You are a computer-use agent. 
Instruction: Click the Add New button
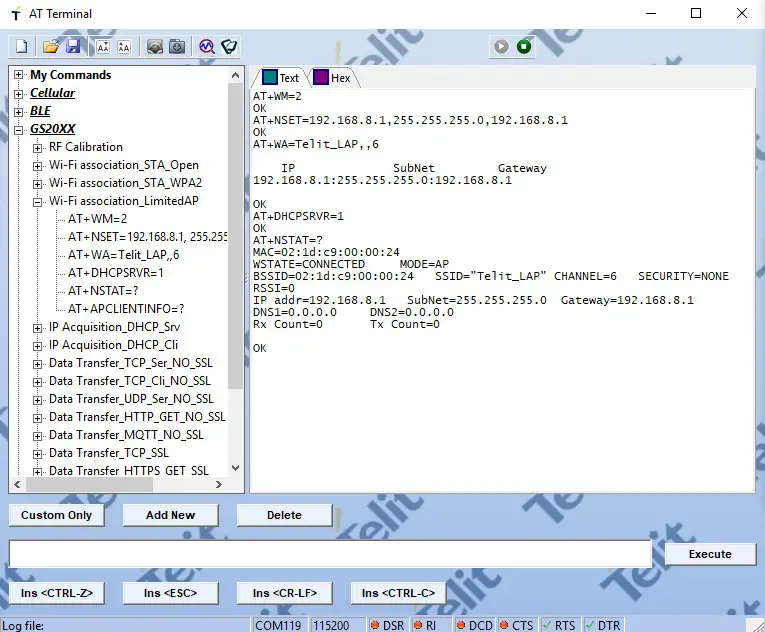pyautogui.click(x=170, y=515)
